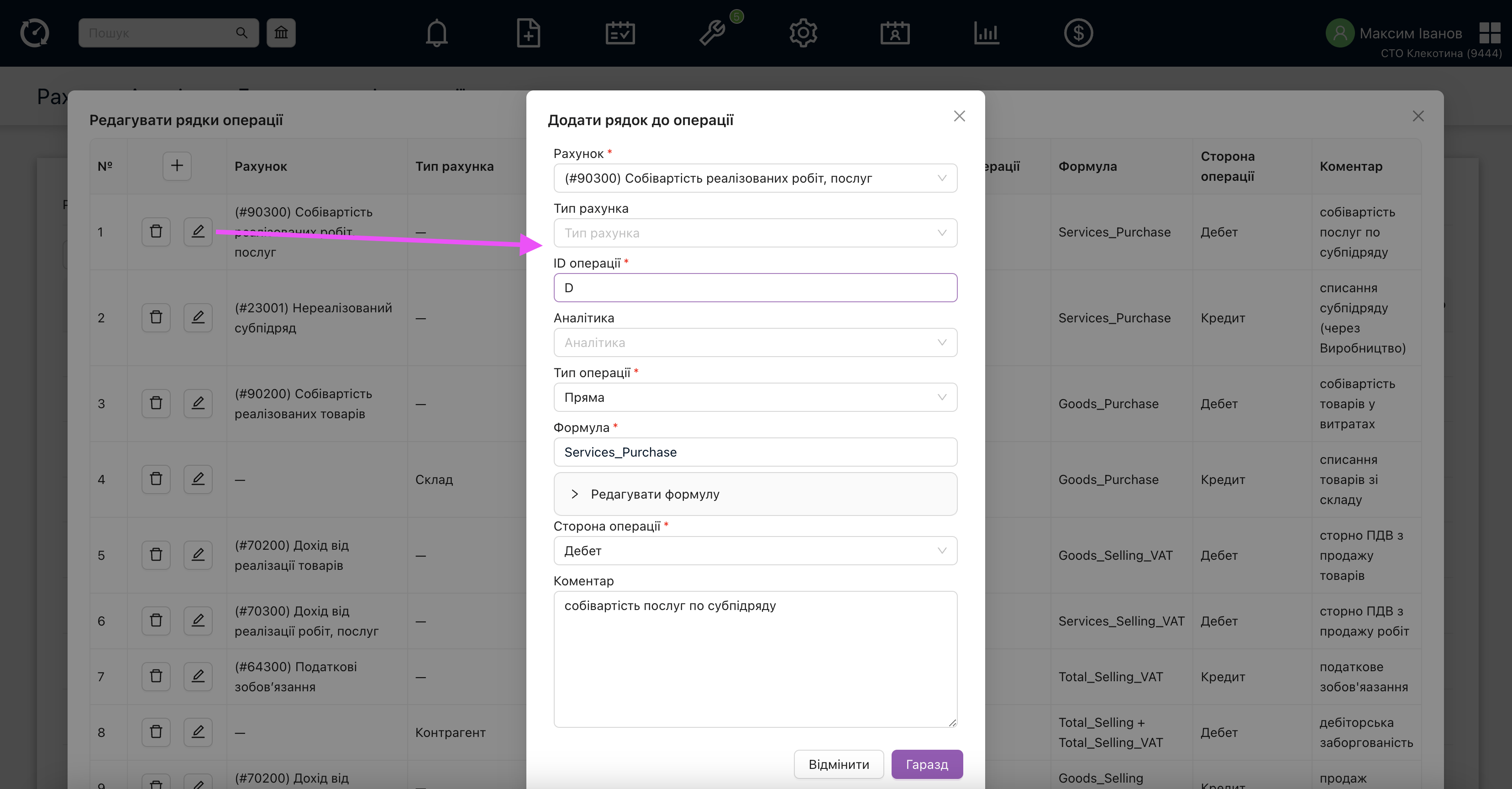Open the add document icon in top bar
The width and height of the screenshot is (1512, 789).
tap(528, 33)
